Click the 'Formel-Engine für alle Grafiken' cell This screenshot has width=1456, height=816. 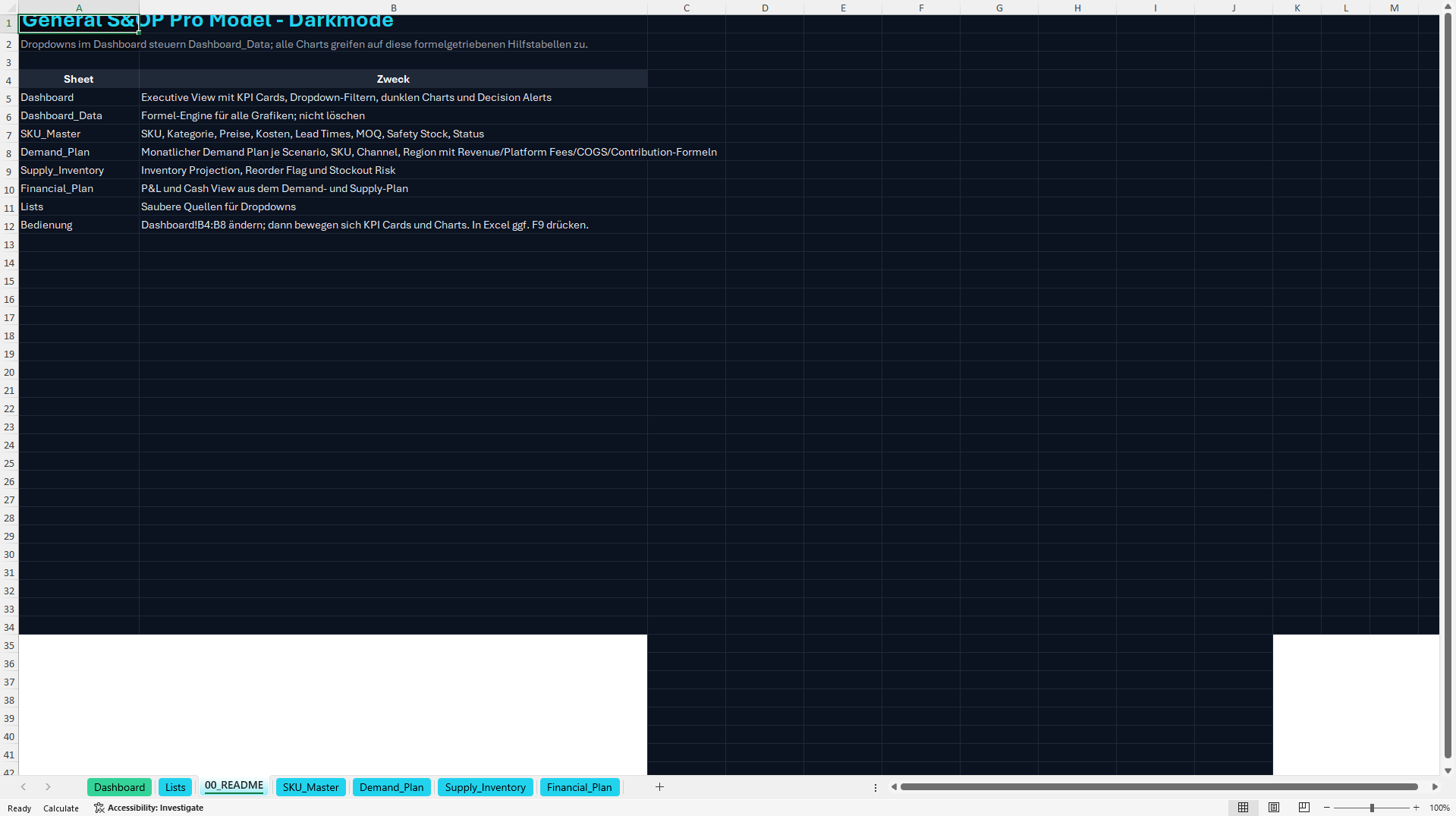(393, 115)
